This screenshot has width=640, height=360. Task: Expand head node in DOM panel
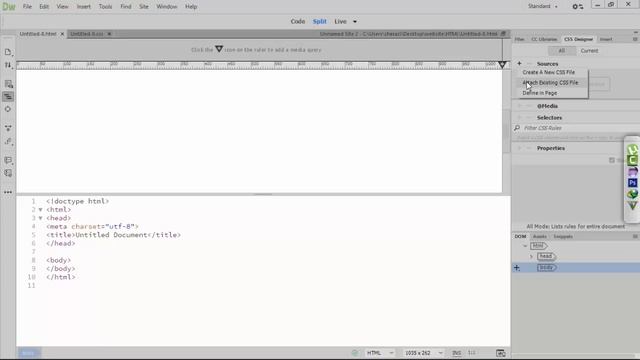(531, 256)
